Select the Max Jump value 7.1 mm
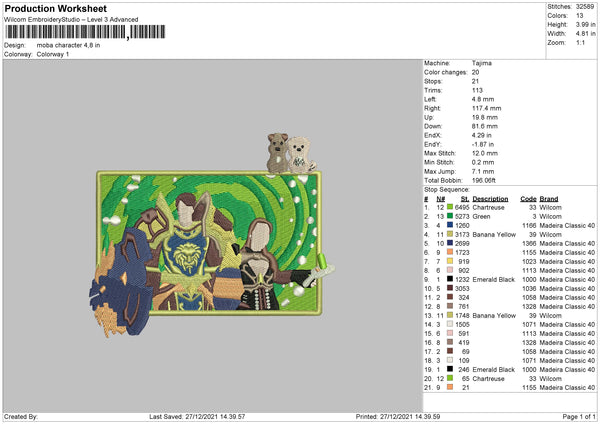 pyautogui.click(x=483, y=171)
